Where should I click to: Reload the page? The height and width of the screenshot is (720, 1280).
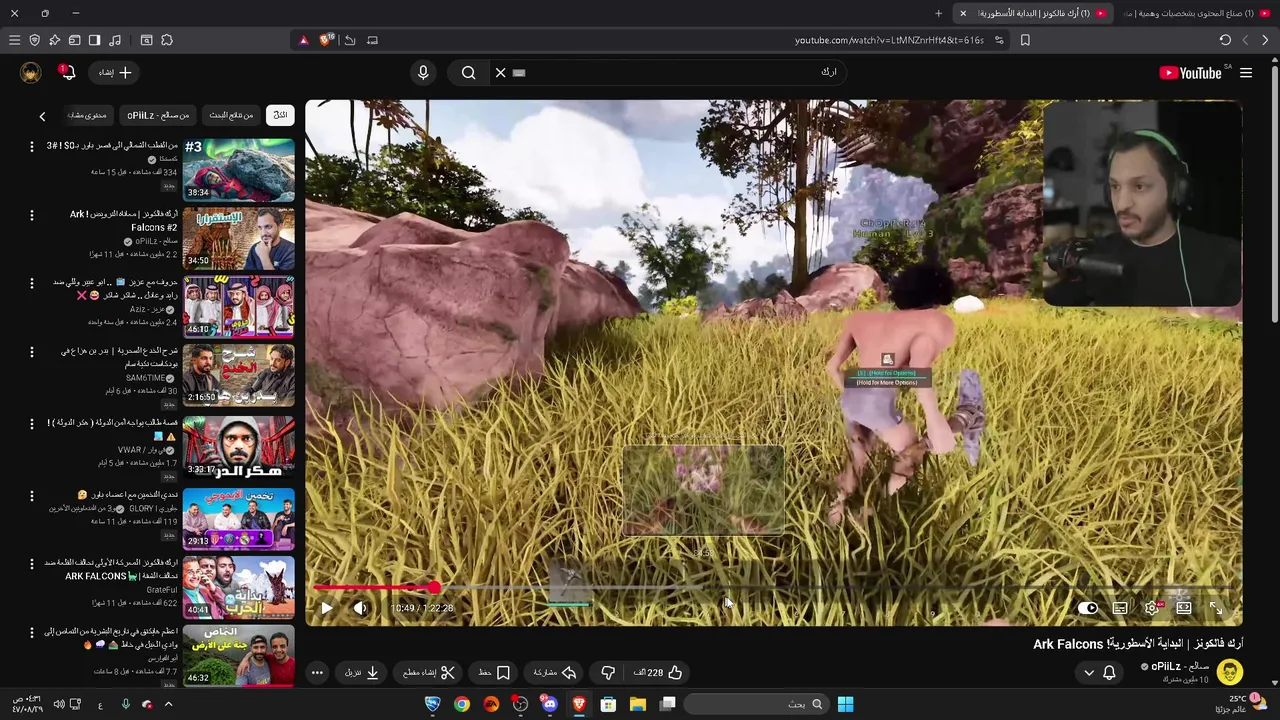[1225, 40]
